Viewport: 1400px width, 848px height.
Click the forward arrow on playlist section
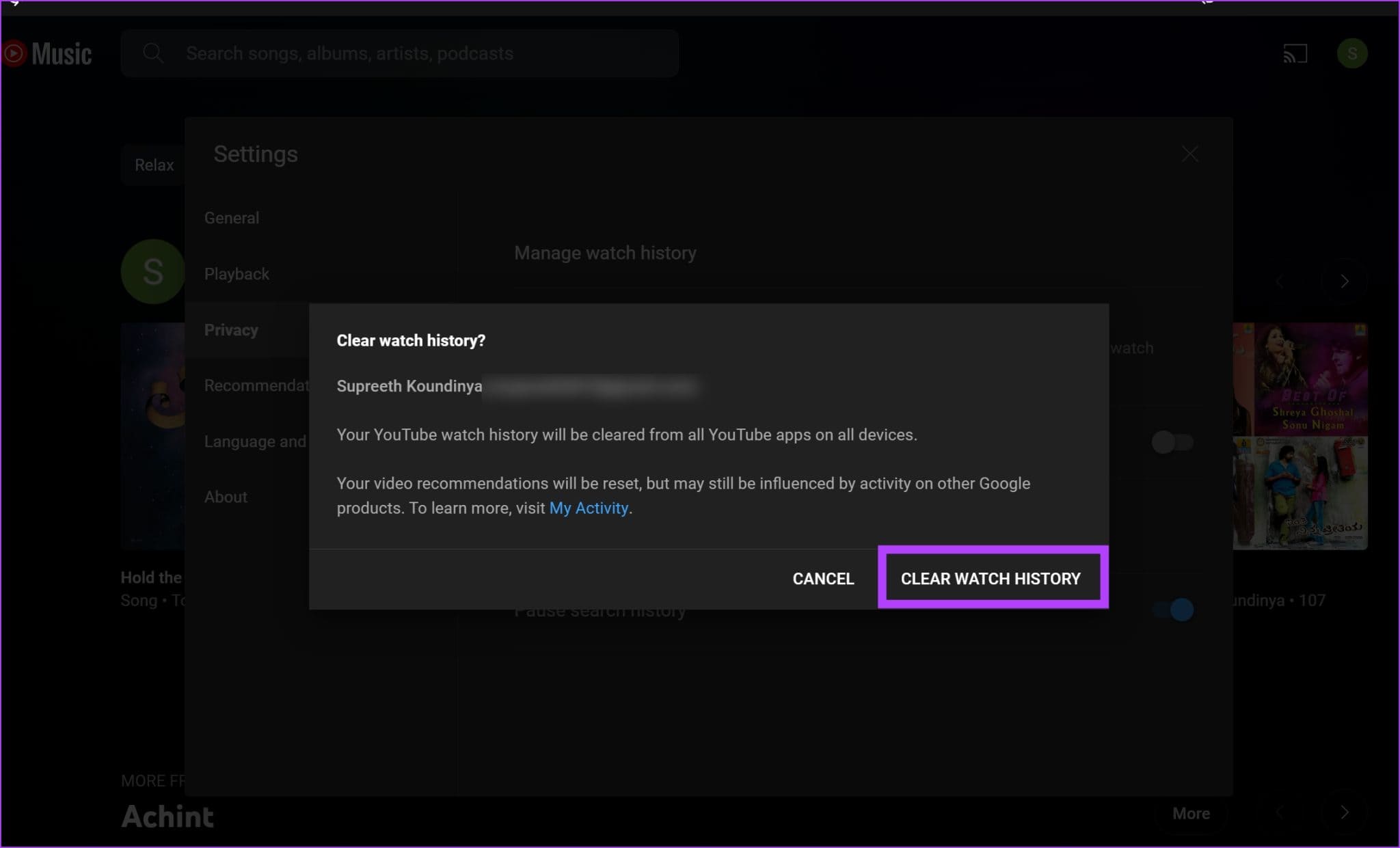click(1345, 281)
